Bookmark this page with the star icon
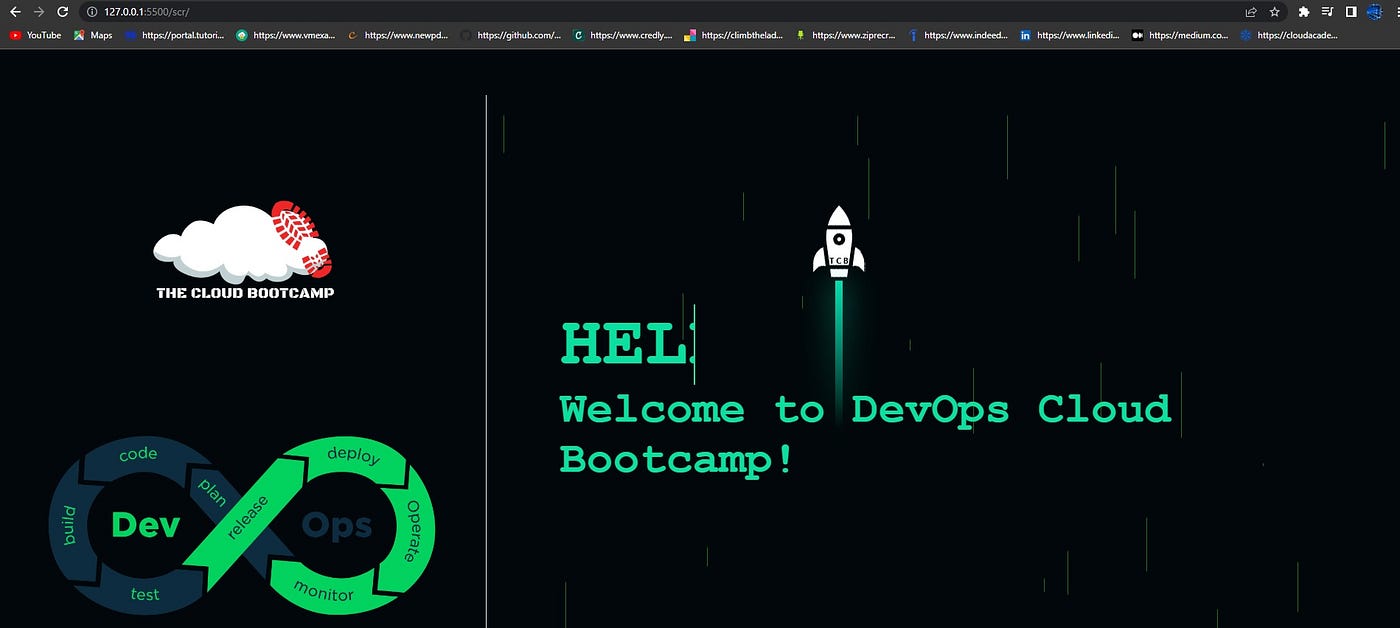Image resolution: width=1400 pixels, height=628 pixels. pos(1275,12)
